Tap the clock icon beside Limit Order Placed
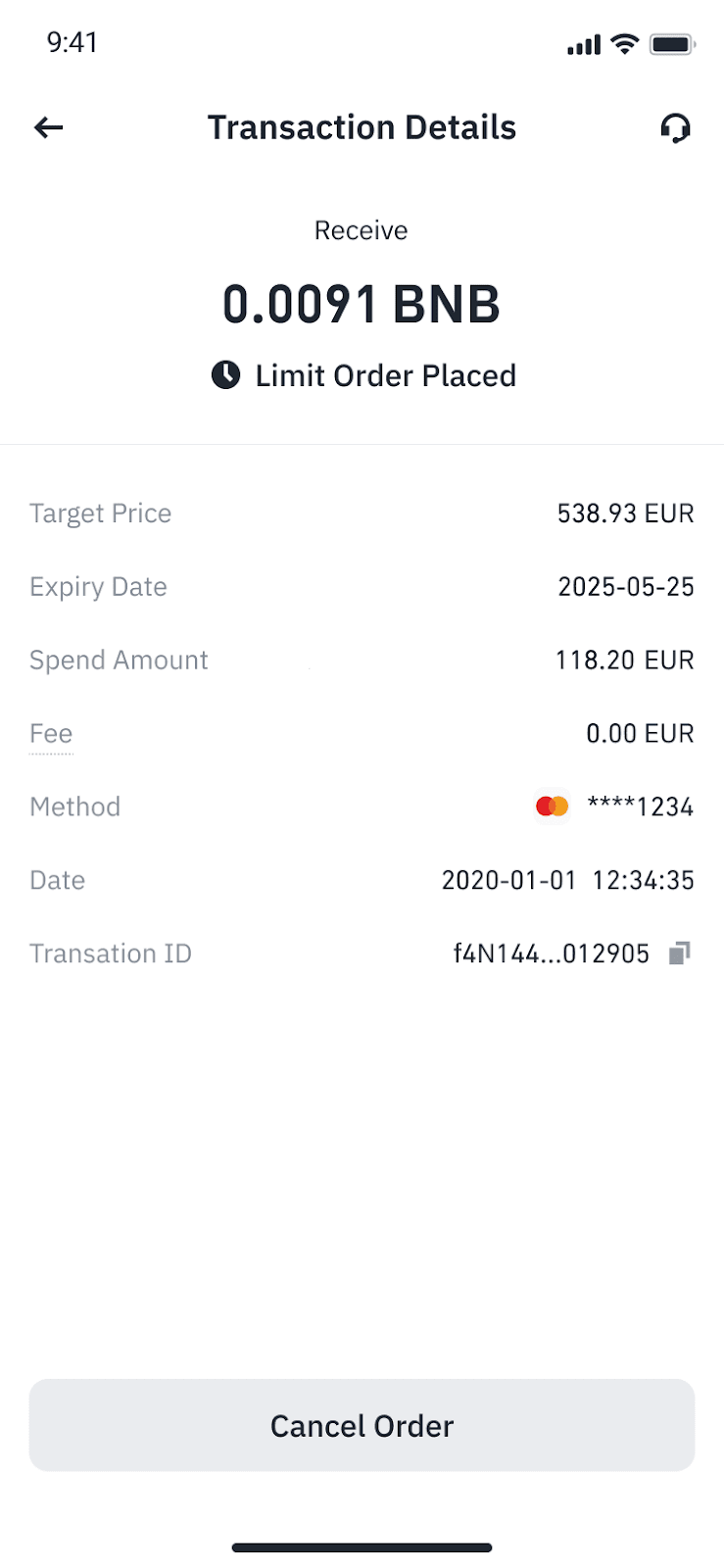 pos(226,375)
